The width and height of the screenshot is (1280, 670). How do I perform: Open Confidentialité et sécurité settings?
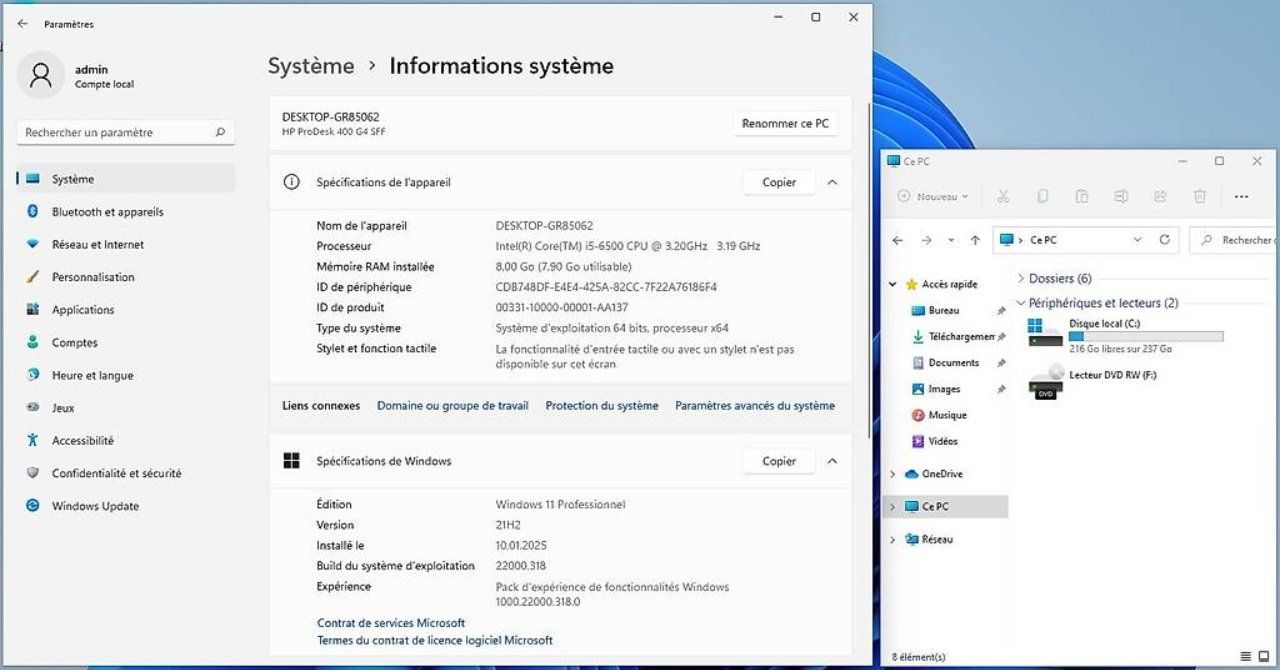(126, 474)
